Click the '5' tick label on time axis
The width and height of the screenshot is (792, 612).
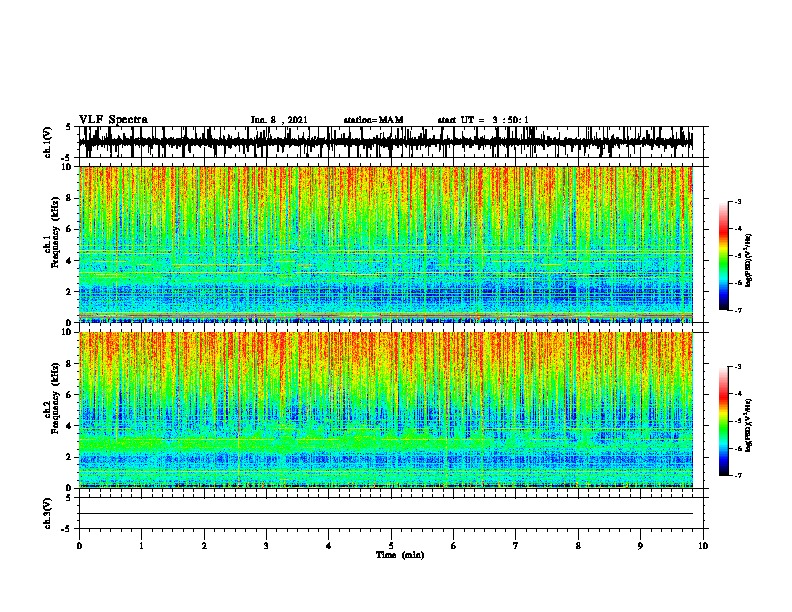[x=391, y=546]
